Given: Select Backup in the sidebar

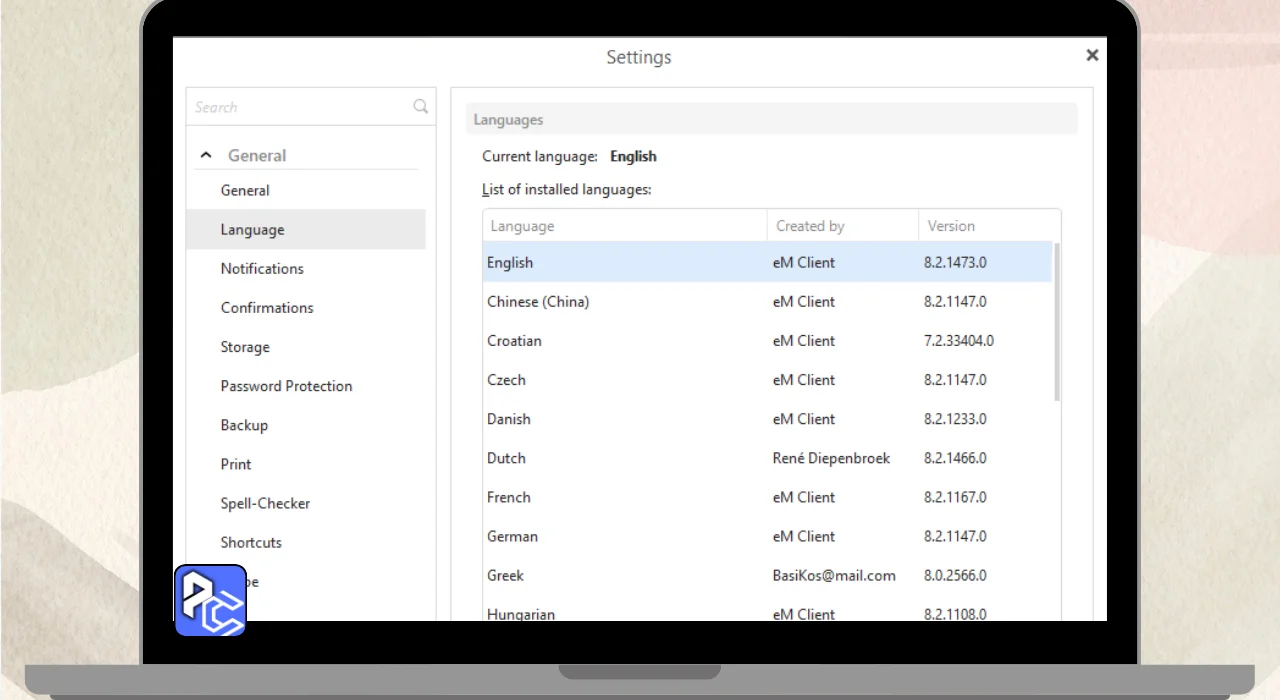Looking at the screenshot, I should click(x=244, y=425).
